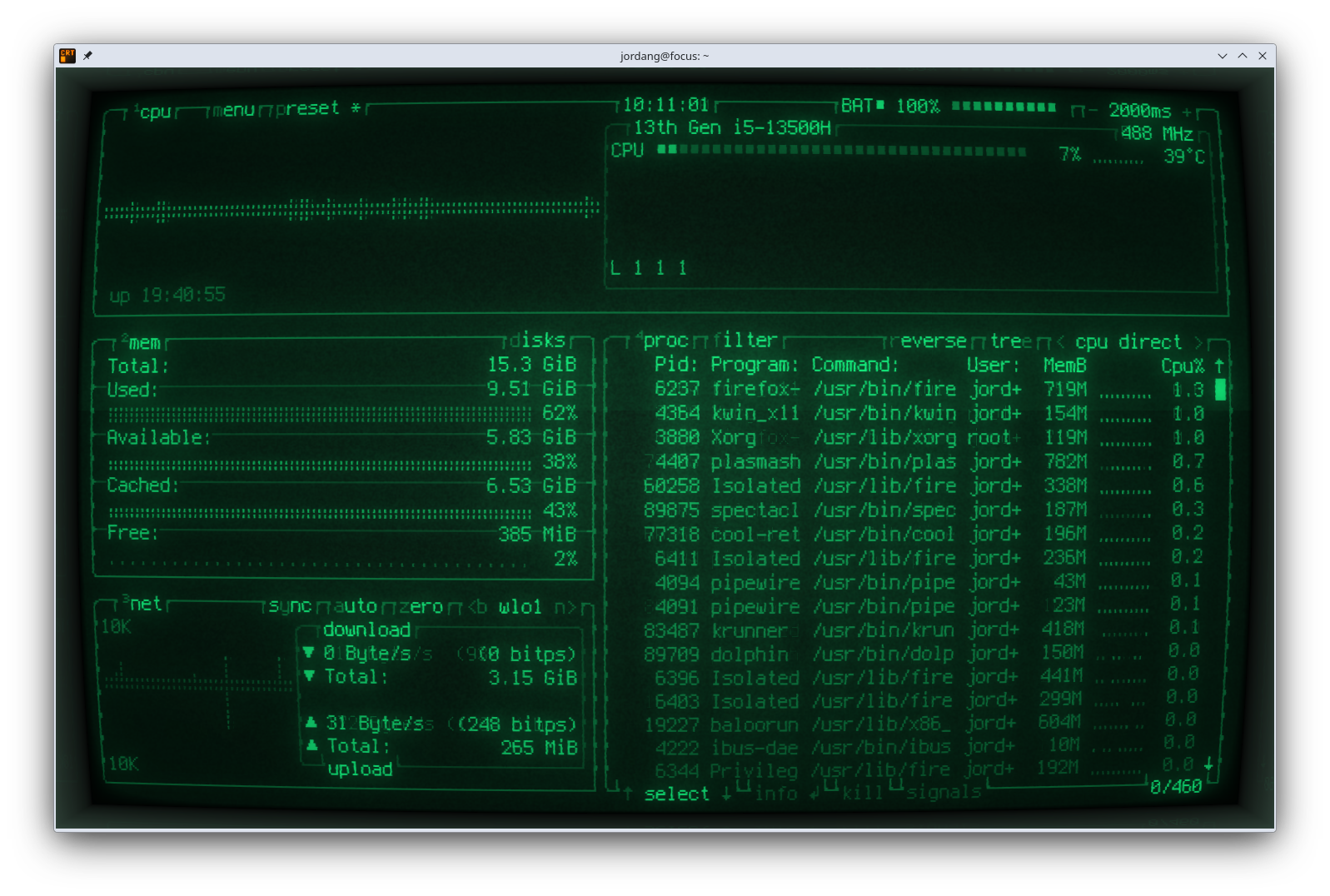1330x896 pixels.
Task: Click the pin icon in the titlebar
Action: (x=87, y=56)
